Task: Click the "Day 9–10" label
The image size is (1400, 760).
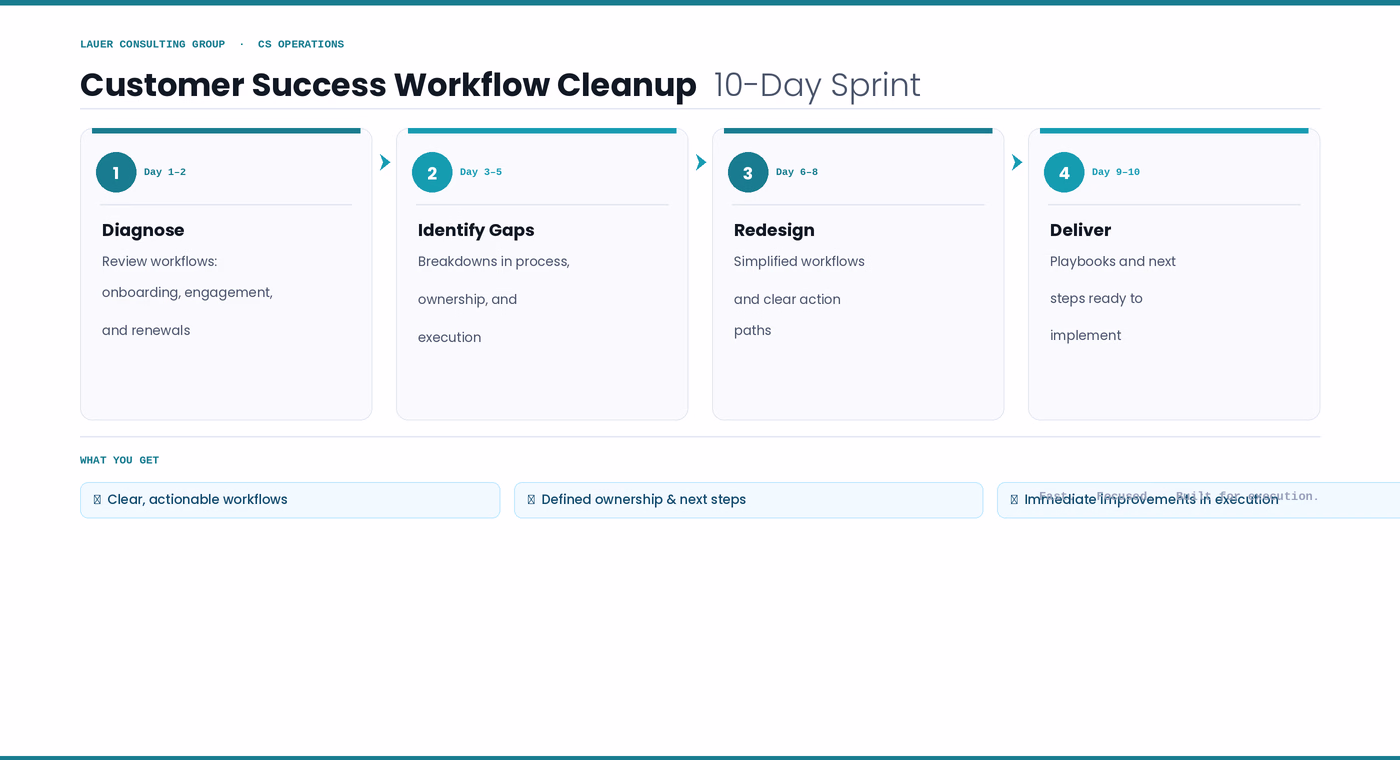Action: (x=1115, y=172)
